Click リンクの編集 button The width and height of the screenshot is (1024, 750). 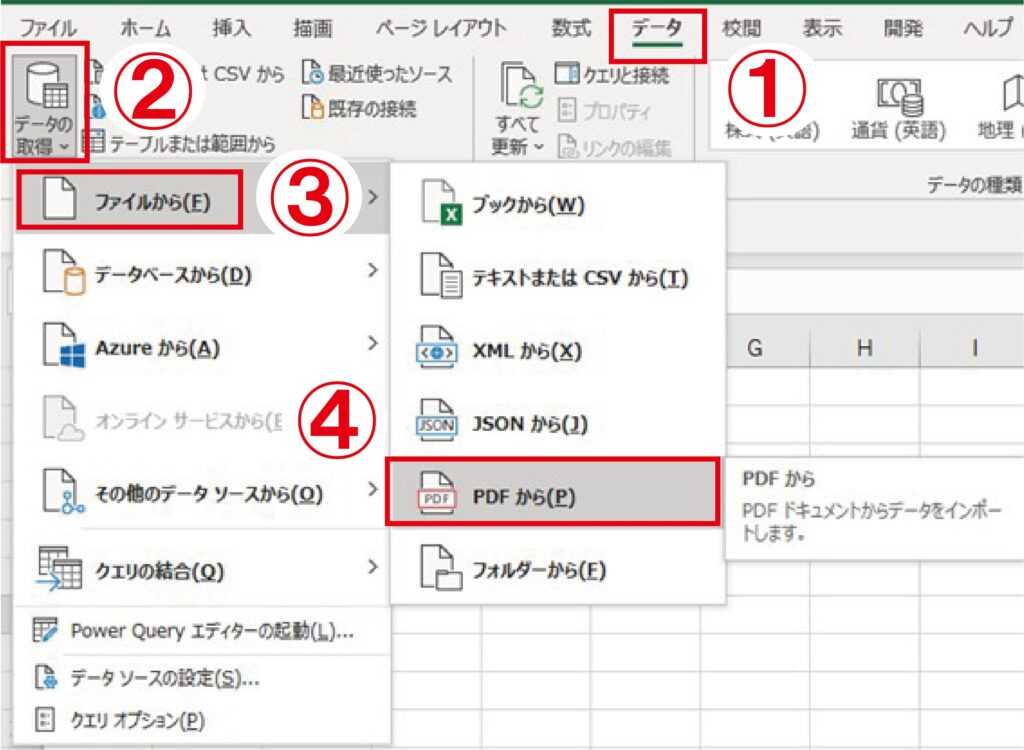(x=615, y=148)
